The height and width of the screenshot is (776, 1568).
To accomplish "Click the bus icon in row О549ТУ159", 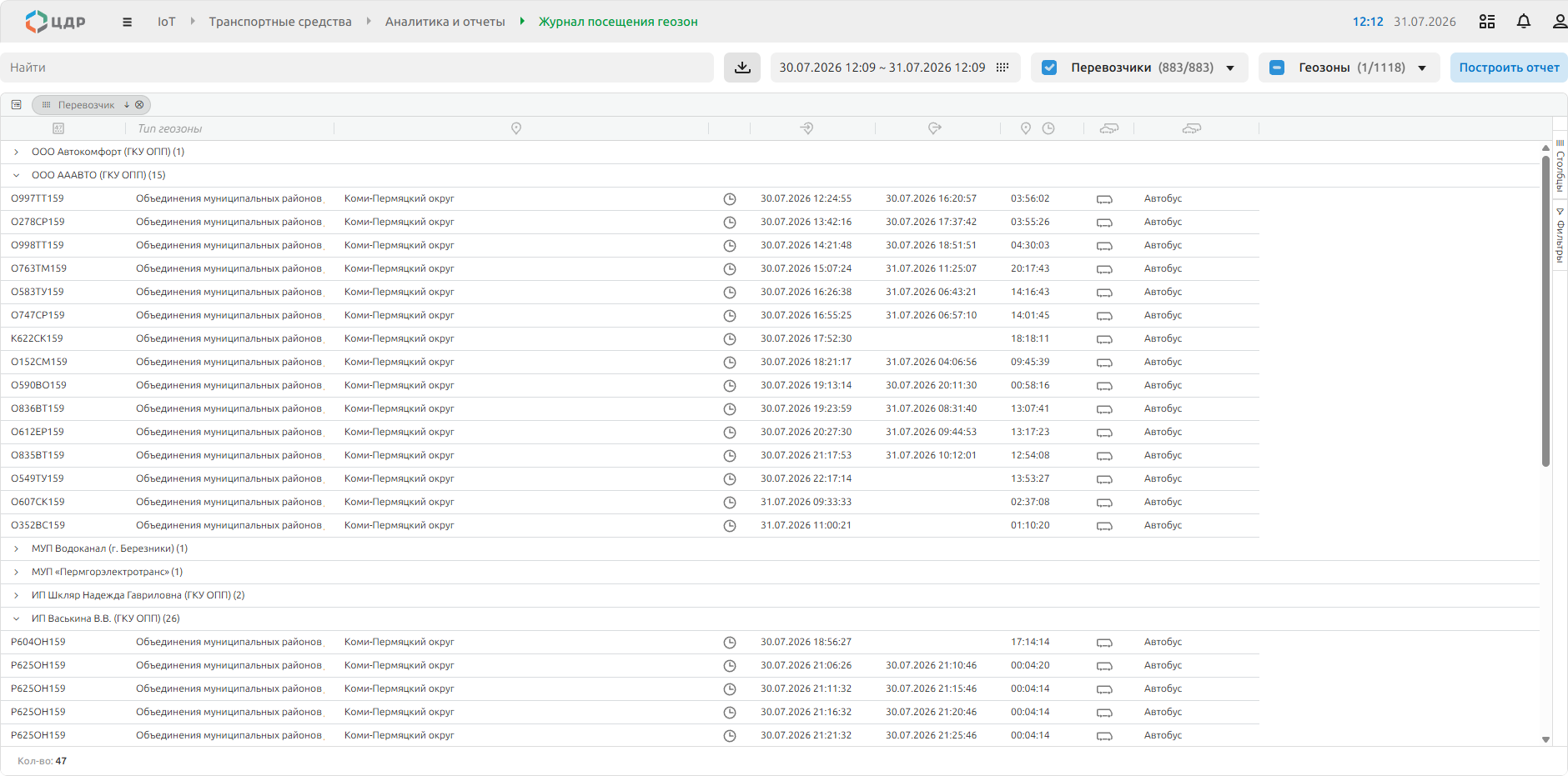I will [1104, 479].
